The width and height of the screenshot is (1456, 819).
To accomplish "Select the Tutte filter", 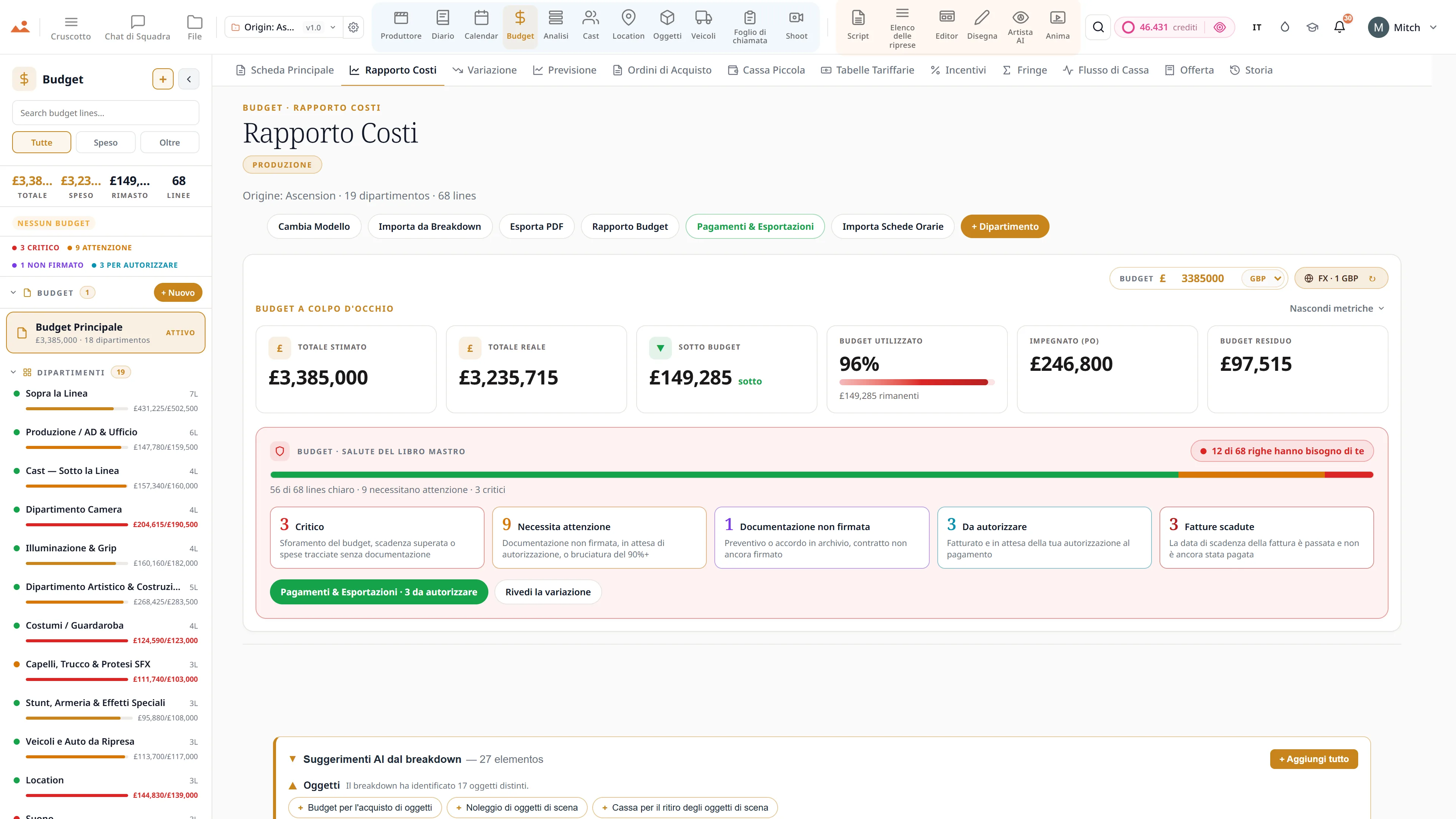I will click(42, 143).
